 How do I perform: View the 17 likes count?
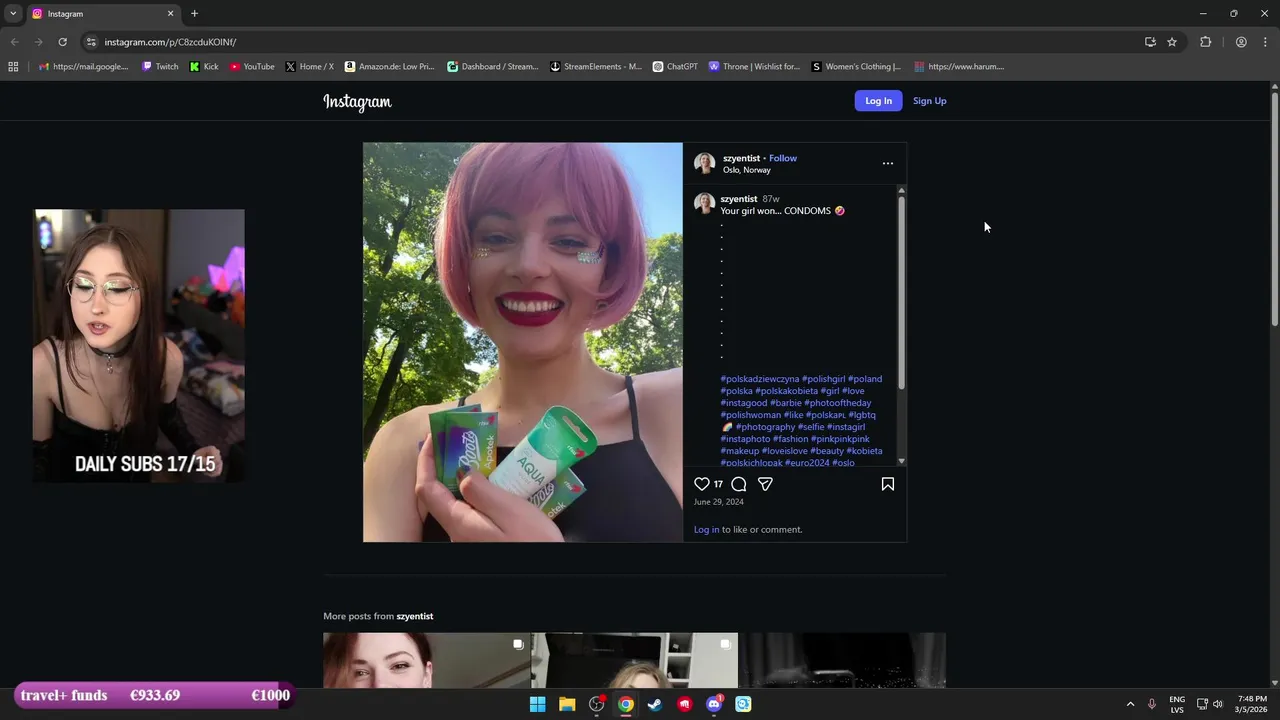pos(718,484)
